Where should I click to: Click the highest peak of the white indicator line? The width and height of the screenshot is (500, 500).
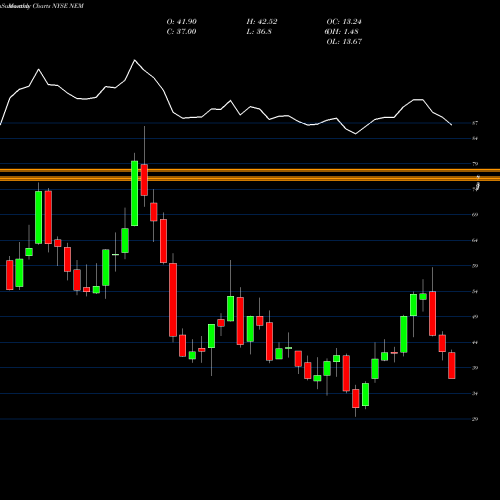tap(135, 60)
